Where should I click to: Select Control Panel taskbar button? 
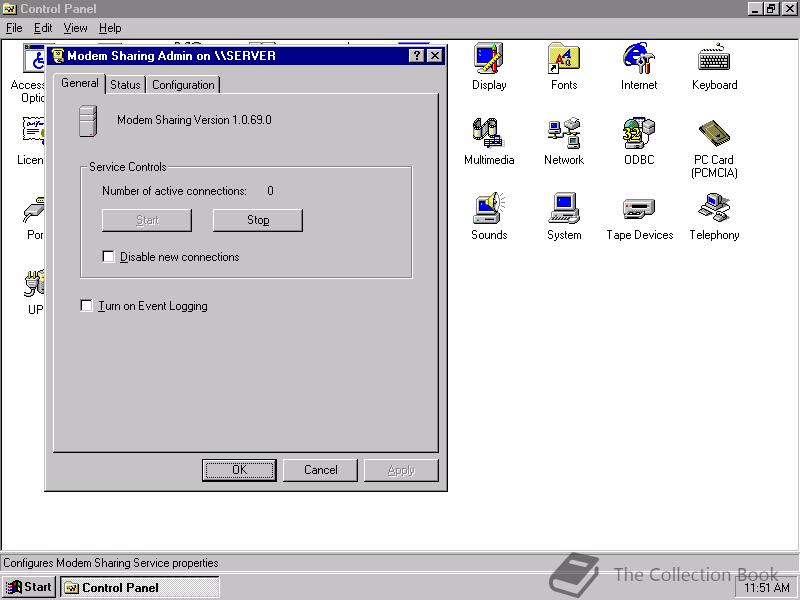pos(140,587)
